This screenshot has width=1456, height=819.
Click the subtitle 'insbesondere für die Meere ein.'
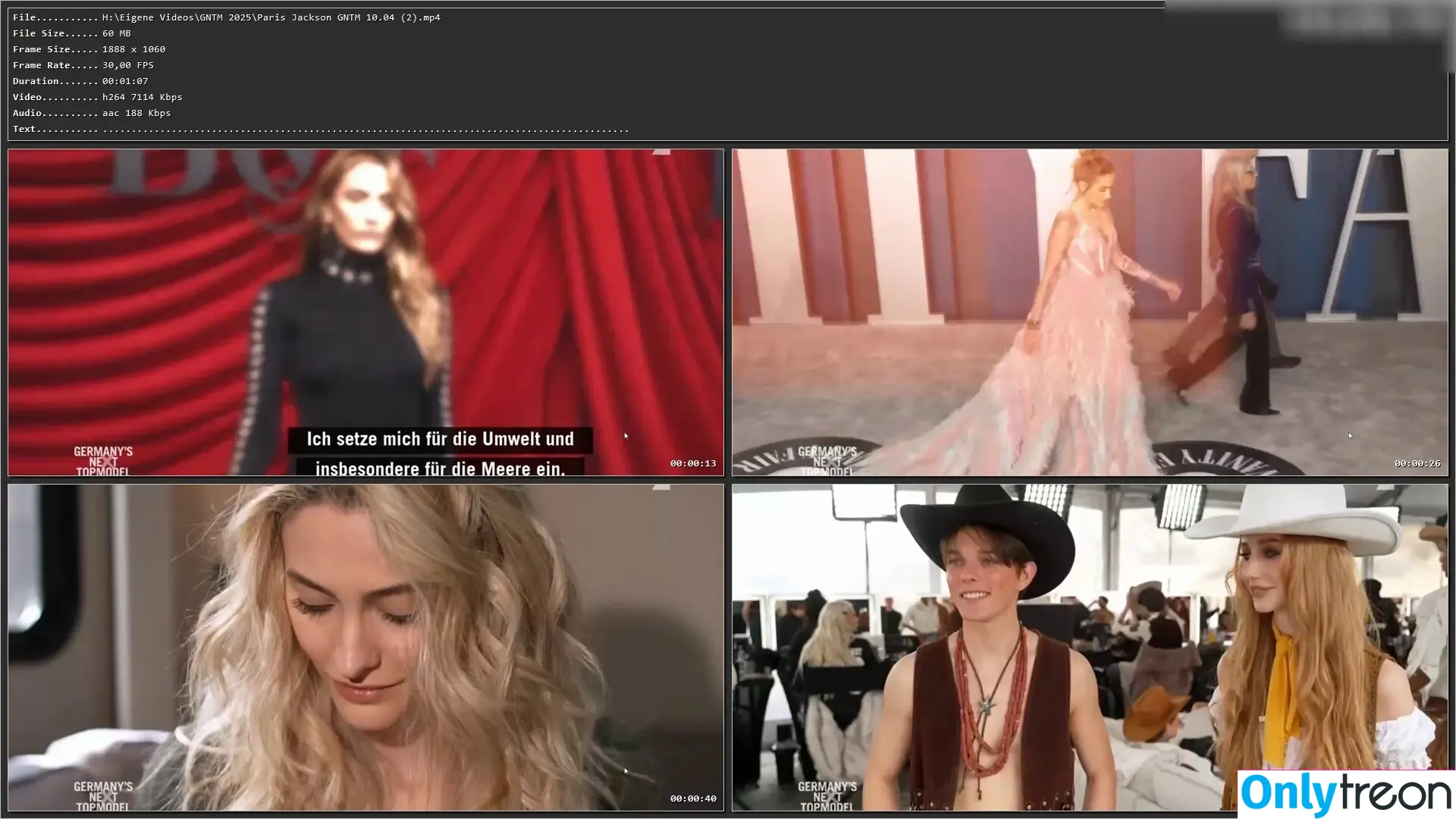point(440,469)
